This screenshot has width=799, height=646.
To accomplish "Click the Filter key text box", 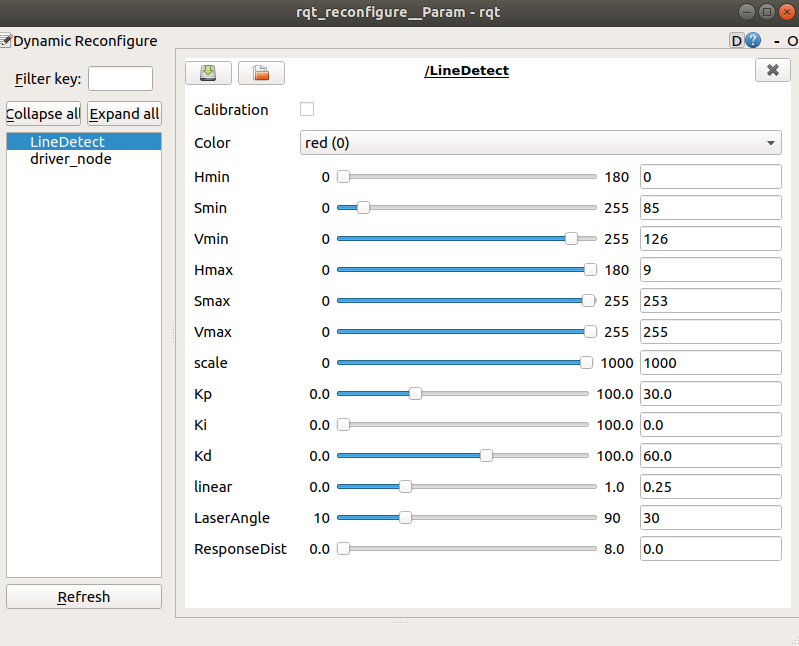I will coord(120,78).
